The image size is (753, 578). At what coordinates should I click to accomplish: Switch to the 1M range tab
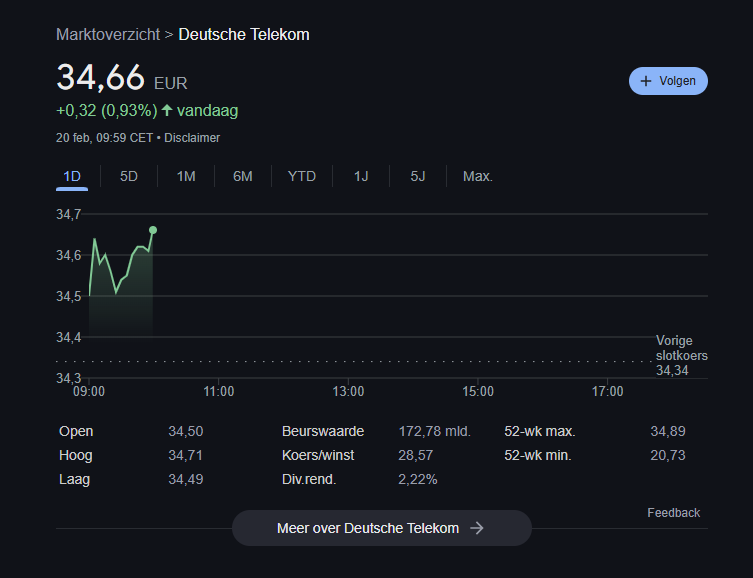pyautogui.click(x=186, y=177)
